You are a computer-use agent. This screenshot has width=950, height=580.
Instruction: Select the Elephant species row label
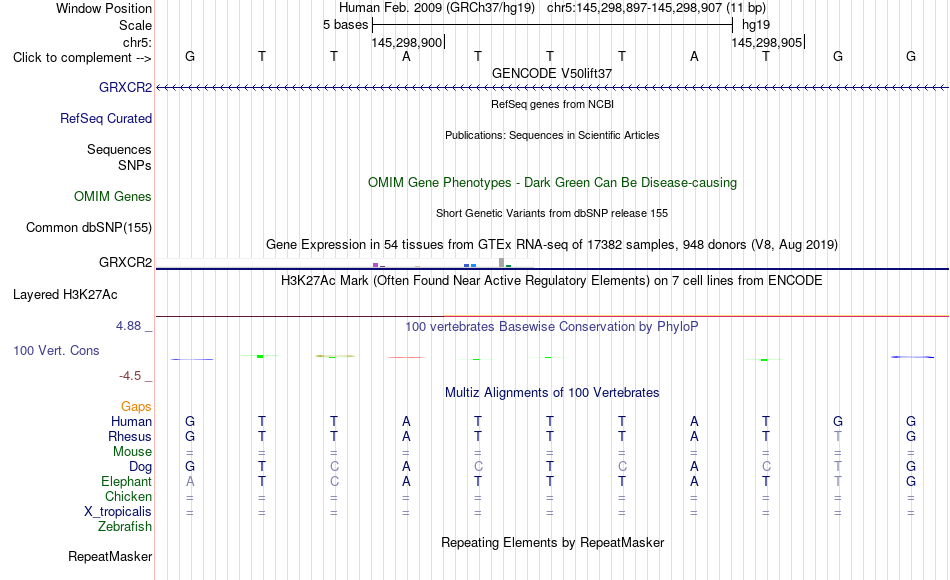click(127, 481)
